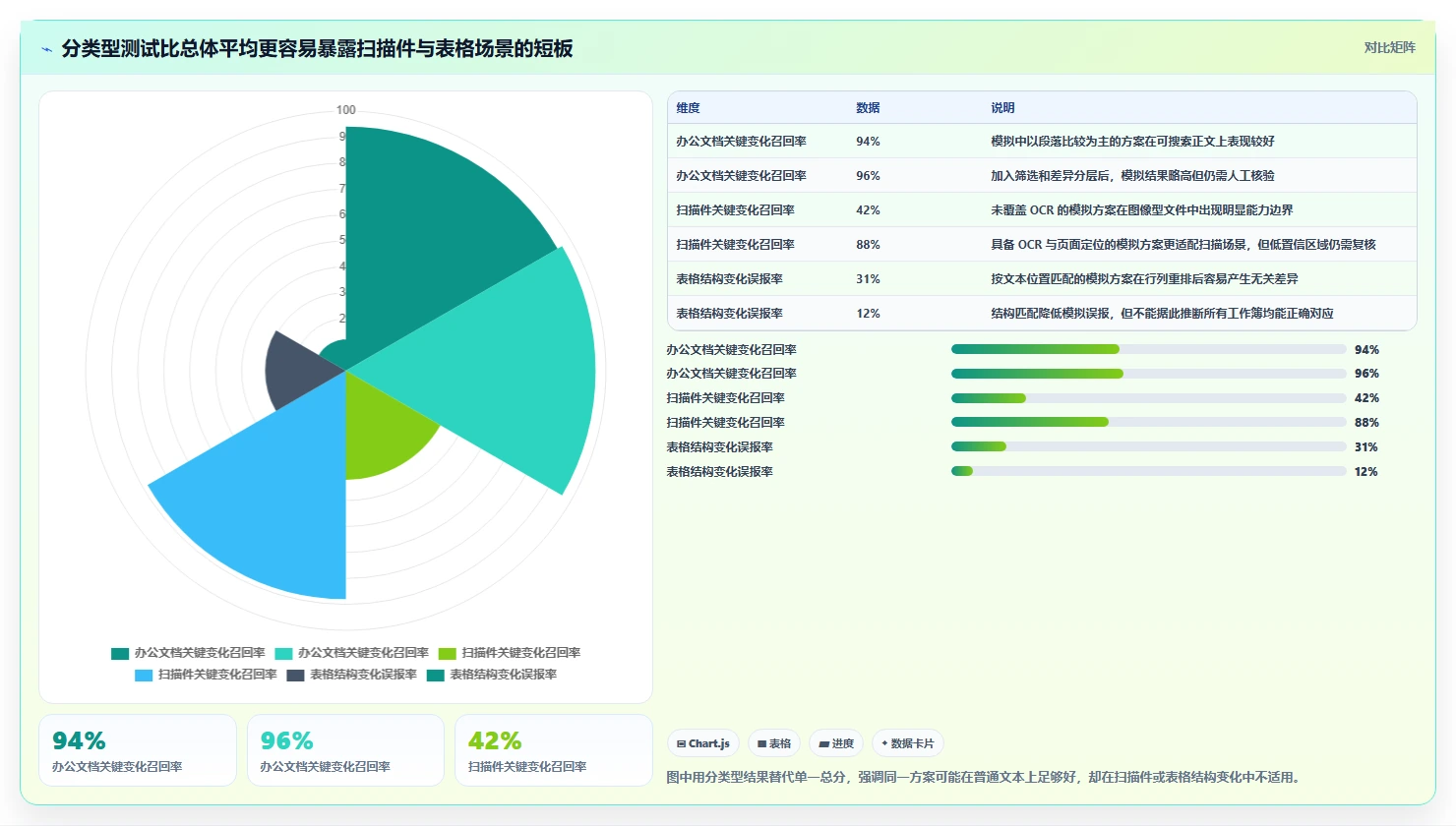Click the description starting 具备 OCR 与页面定位

pyautogui.click(x=1183, y=245)
